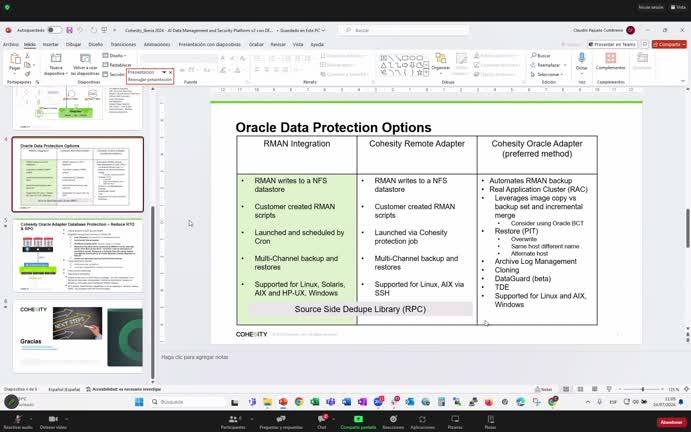Click the Copy icon in Portapapeles
The width and height of the screenshot is (691, 432).
[27, 65]
